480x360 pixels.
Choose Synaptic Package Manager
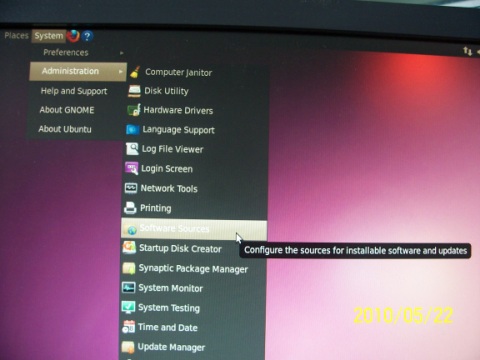pyautogui.click(x=193, y=268)
